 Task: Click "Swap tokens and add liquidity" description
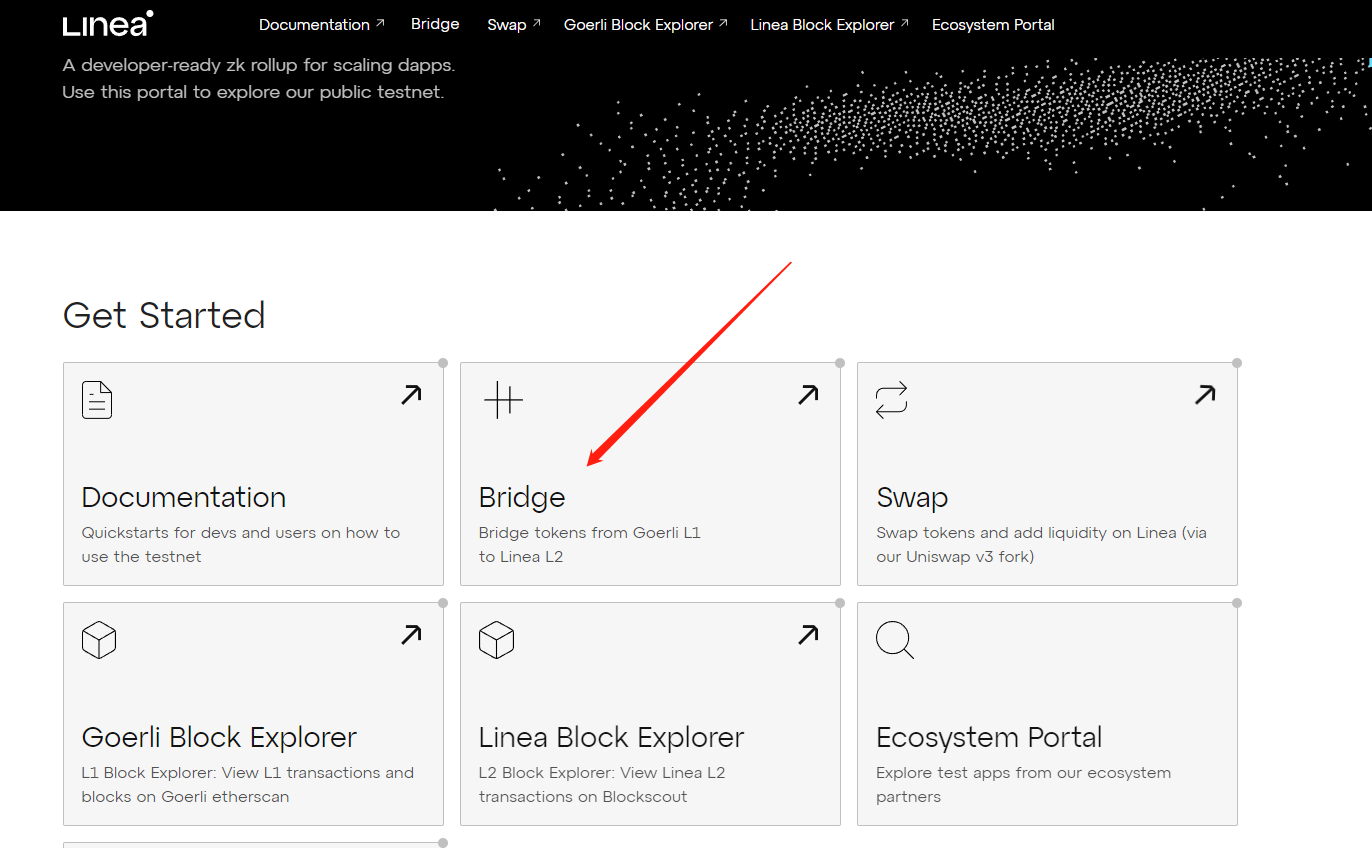click(x=1041, y=545)
